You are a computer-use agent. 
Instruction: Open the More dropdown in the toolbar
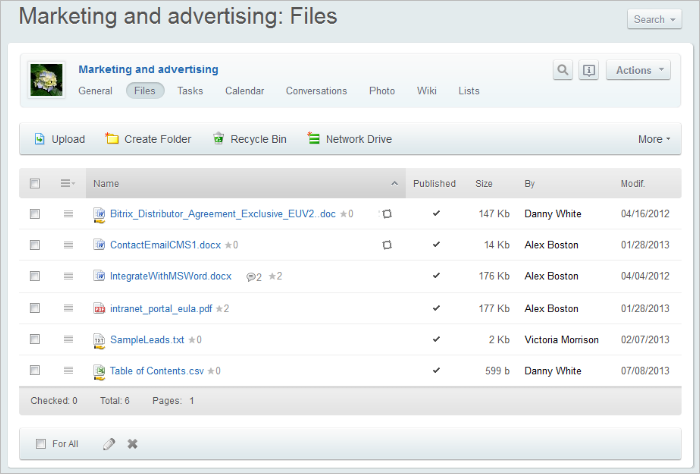click(x=655, y=139)
